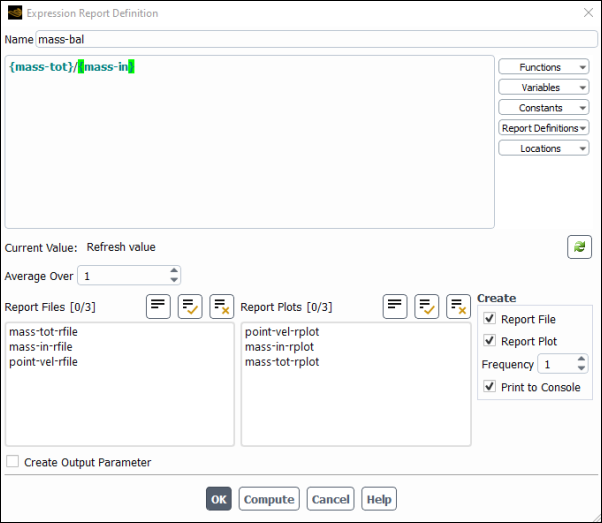Click the OK button

click(219, 499)
